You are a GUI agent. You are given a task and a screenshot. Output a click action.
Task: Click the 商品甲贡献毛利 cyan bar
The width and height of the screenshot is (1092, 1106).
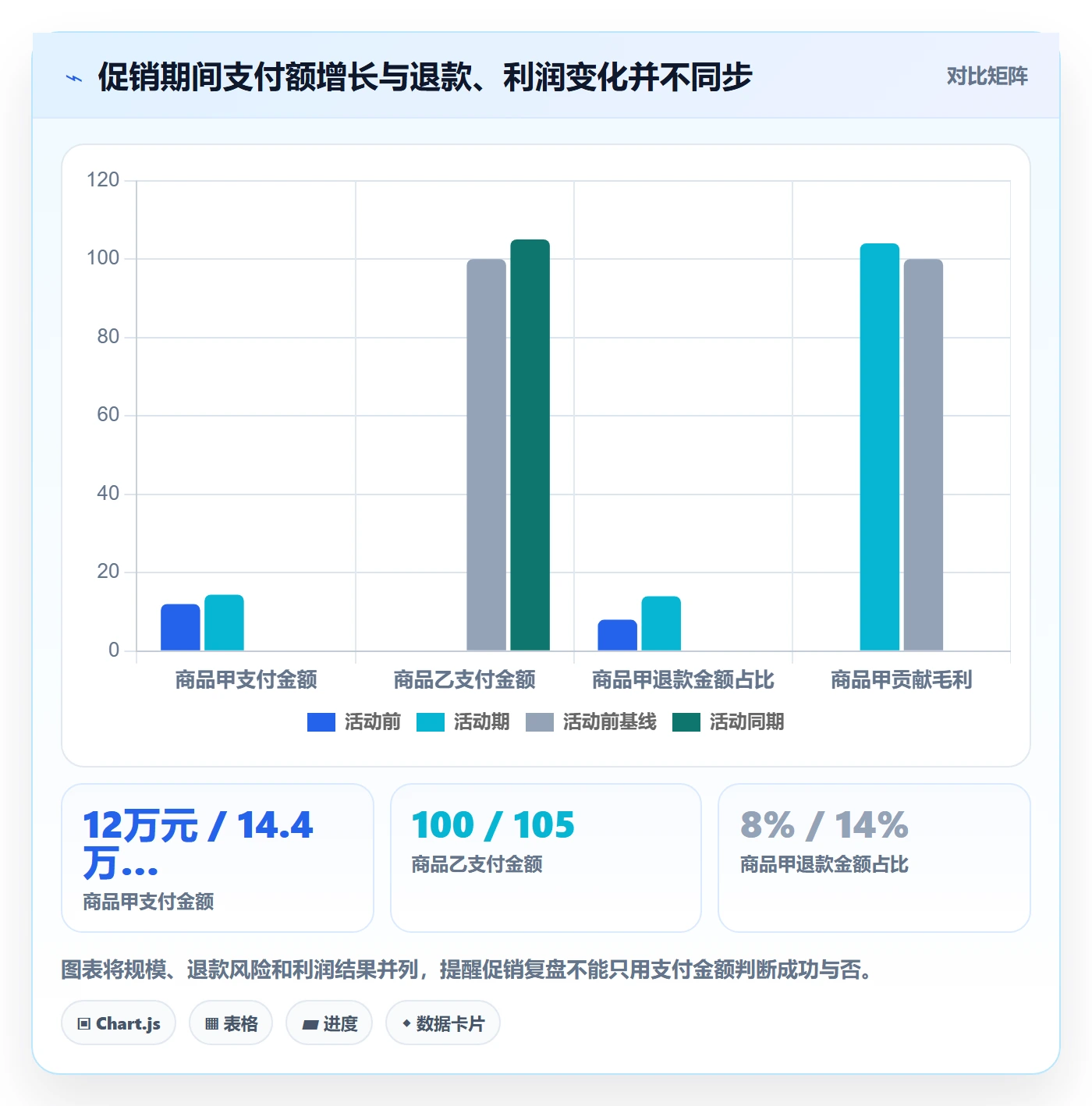coord(879,447)
